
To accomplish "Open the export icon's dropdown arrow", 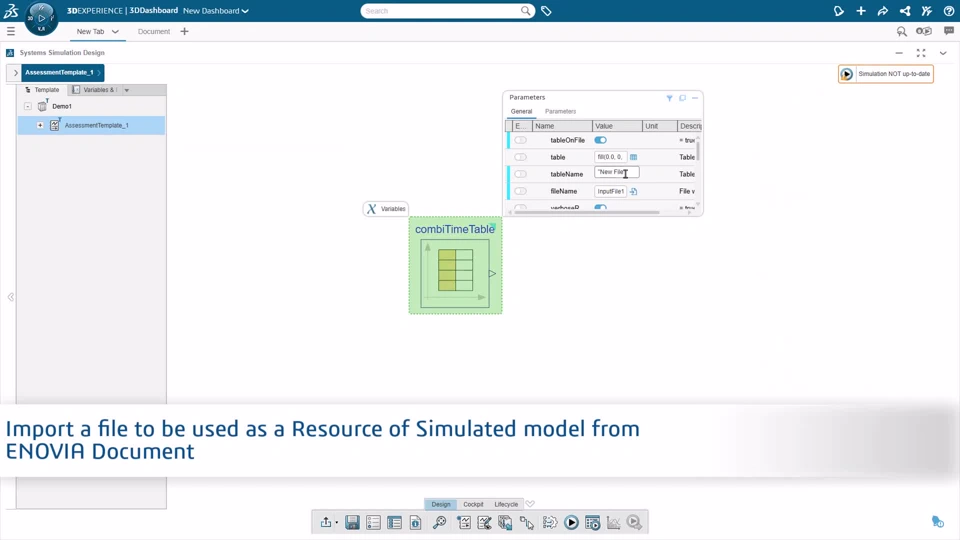I will (337, 523).
